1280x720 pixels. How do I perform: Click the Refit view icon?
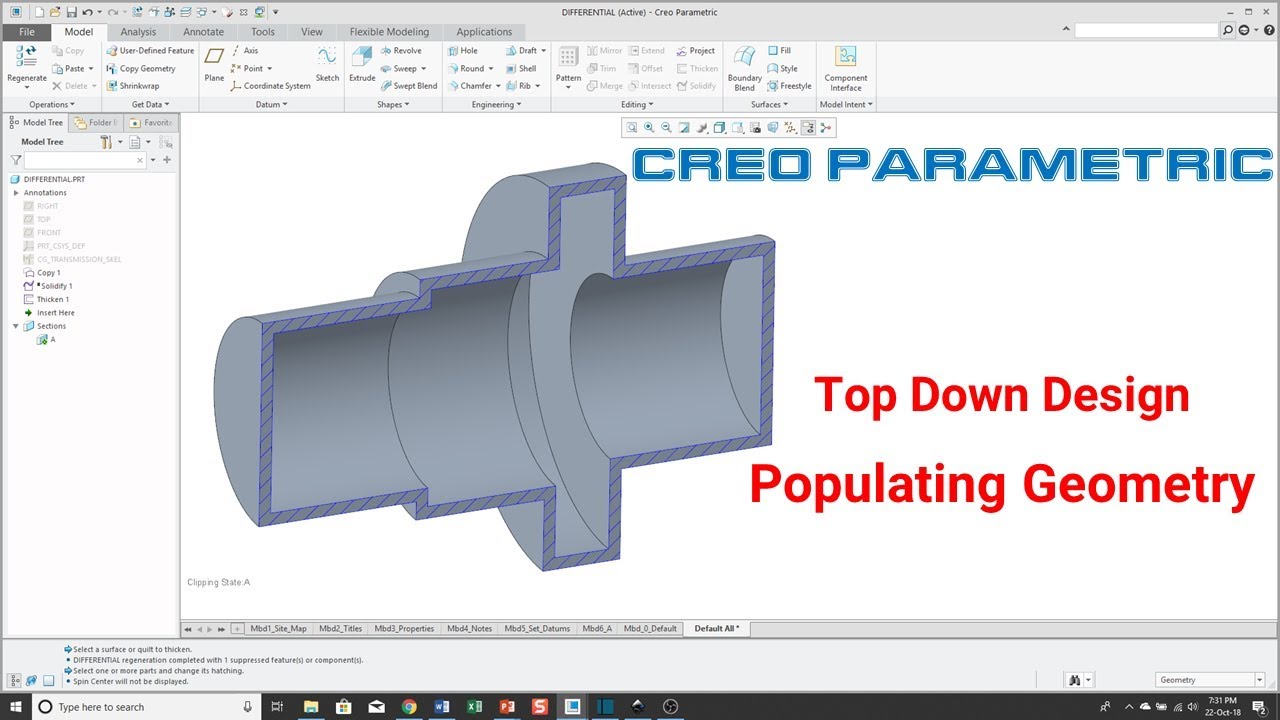632,127
